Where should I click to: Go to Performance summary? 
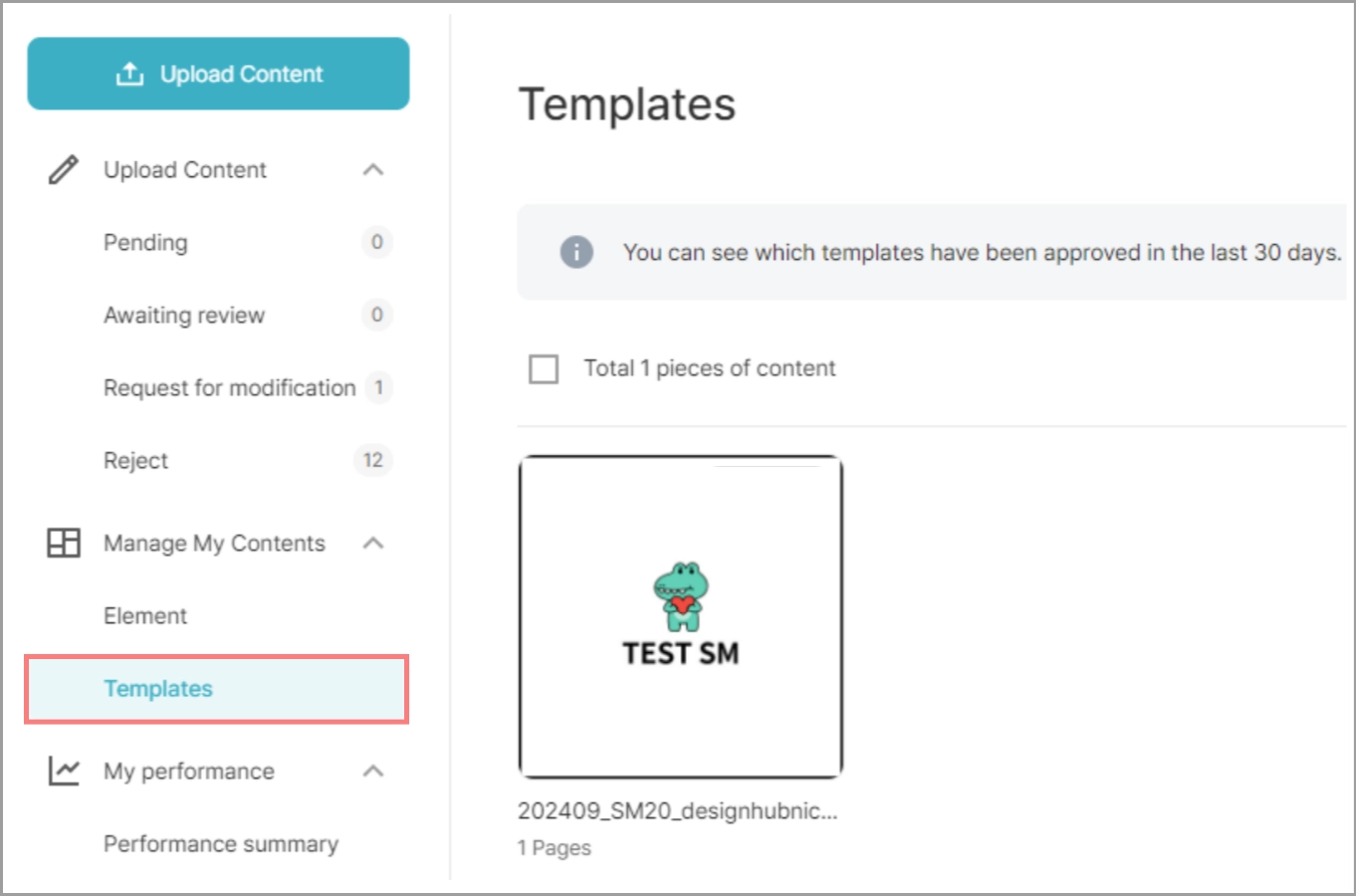221,844
